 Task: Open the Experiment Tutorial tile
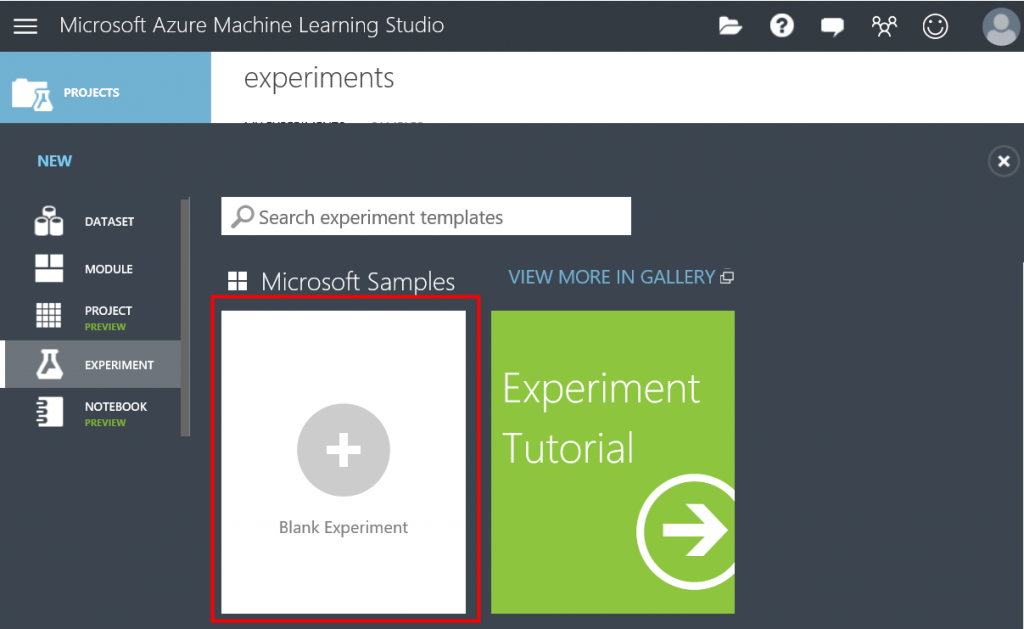coord(613,462)
